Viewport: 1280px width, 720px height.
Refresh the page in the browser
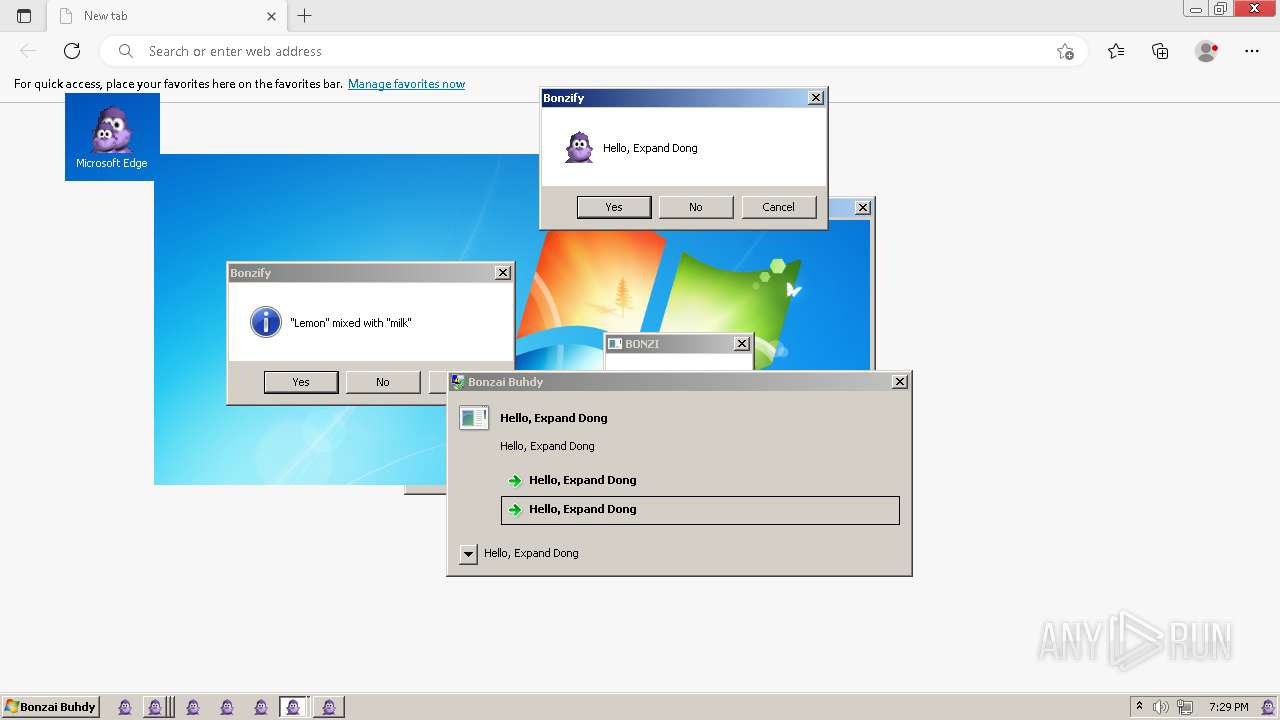(x=72, y=51)
